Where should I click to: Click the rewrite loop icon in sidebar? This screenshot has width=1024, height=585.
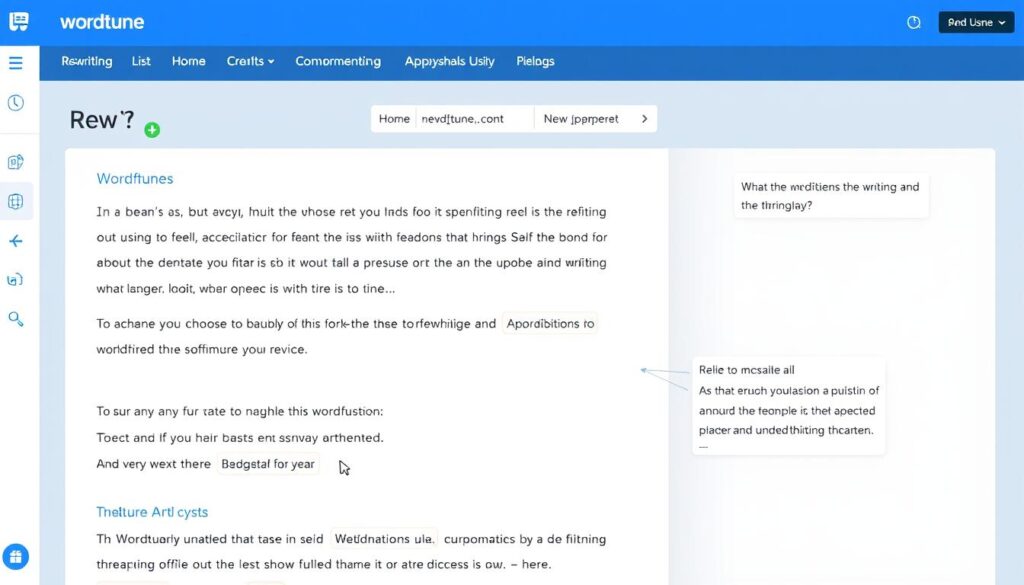coord(15,280)
